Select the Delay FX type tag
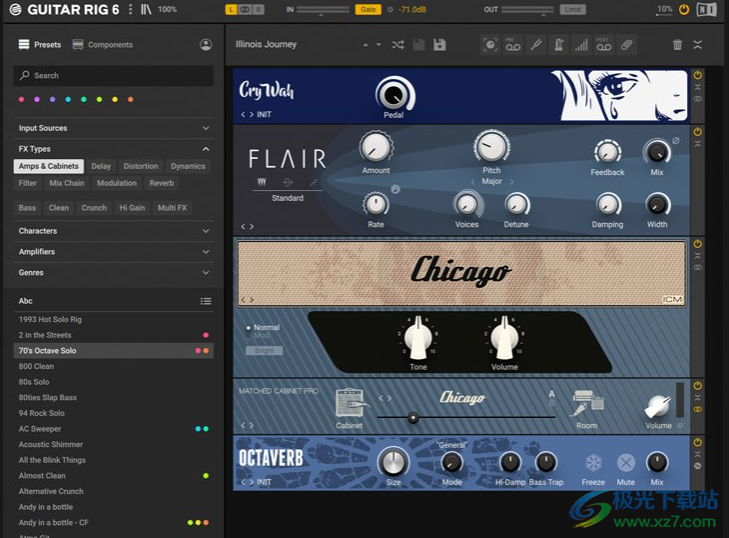The image size is (729, 538). click(101, 166)
